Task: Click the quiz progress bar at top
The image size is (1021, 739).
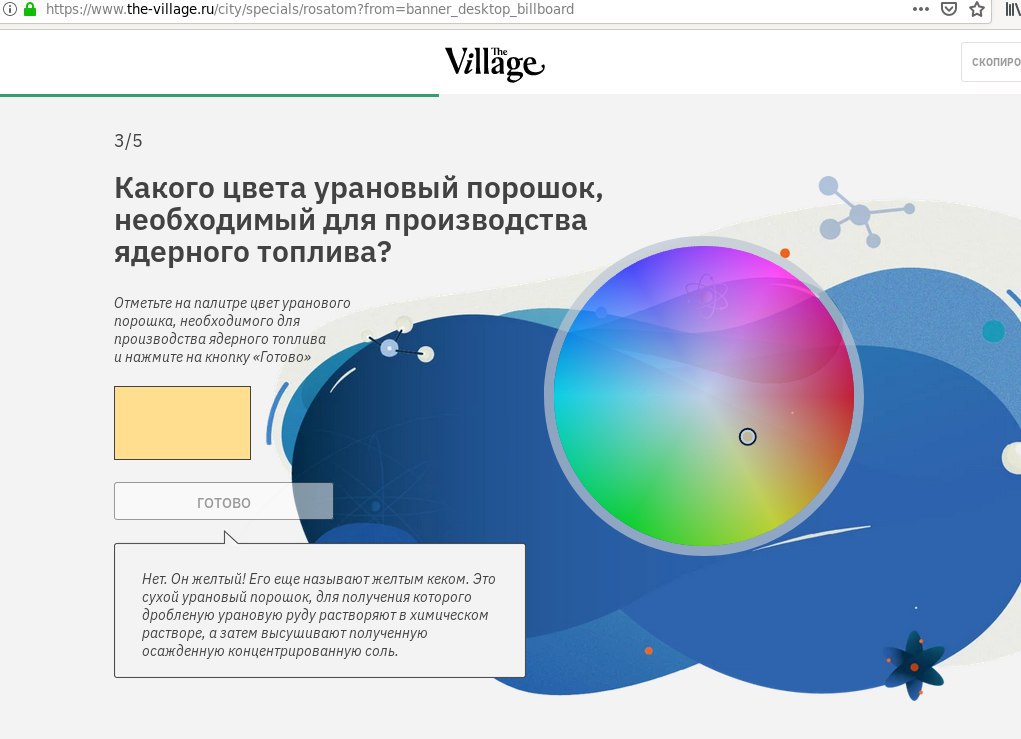Action: click(219, 95)
